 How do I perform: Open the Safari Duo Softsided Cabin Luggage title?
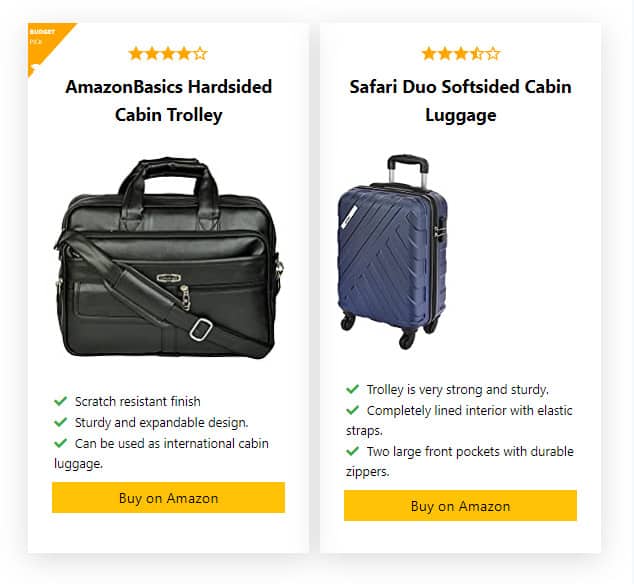tap(460, 100)
